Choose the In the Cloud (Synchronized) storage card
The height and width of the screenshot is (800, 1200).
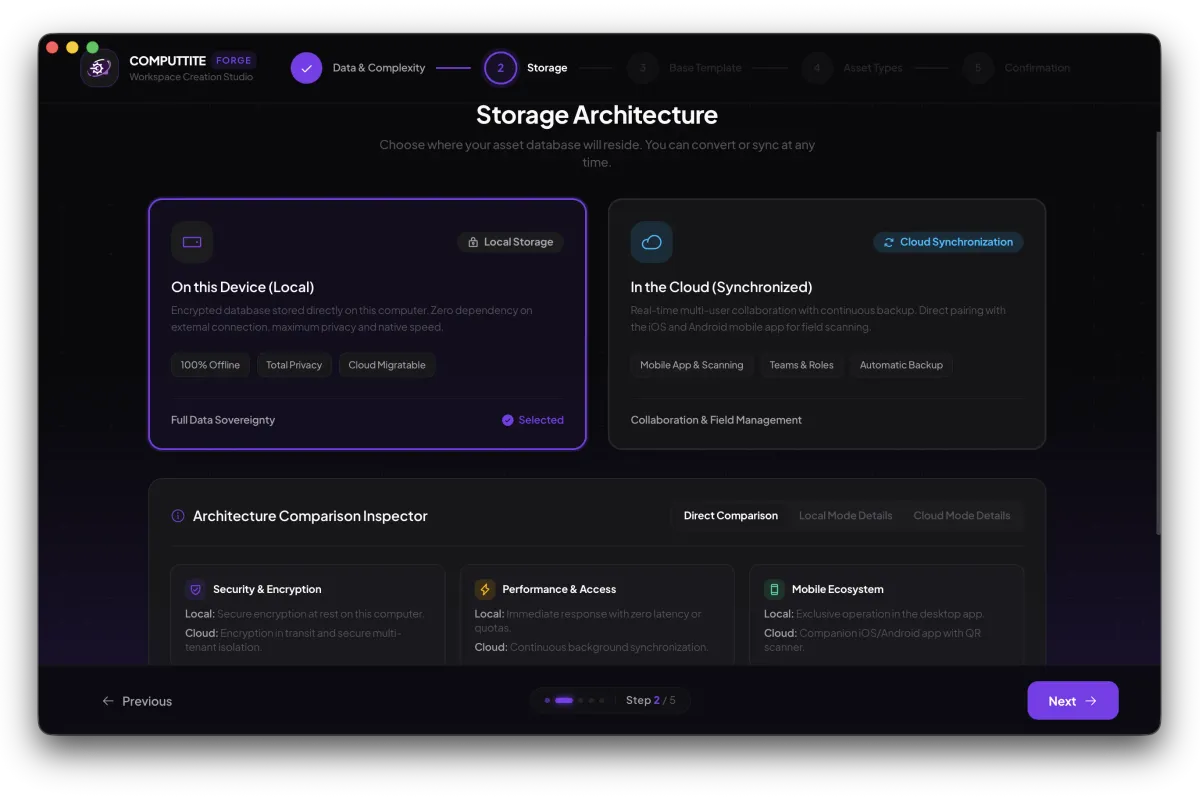827,324
